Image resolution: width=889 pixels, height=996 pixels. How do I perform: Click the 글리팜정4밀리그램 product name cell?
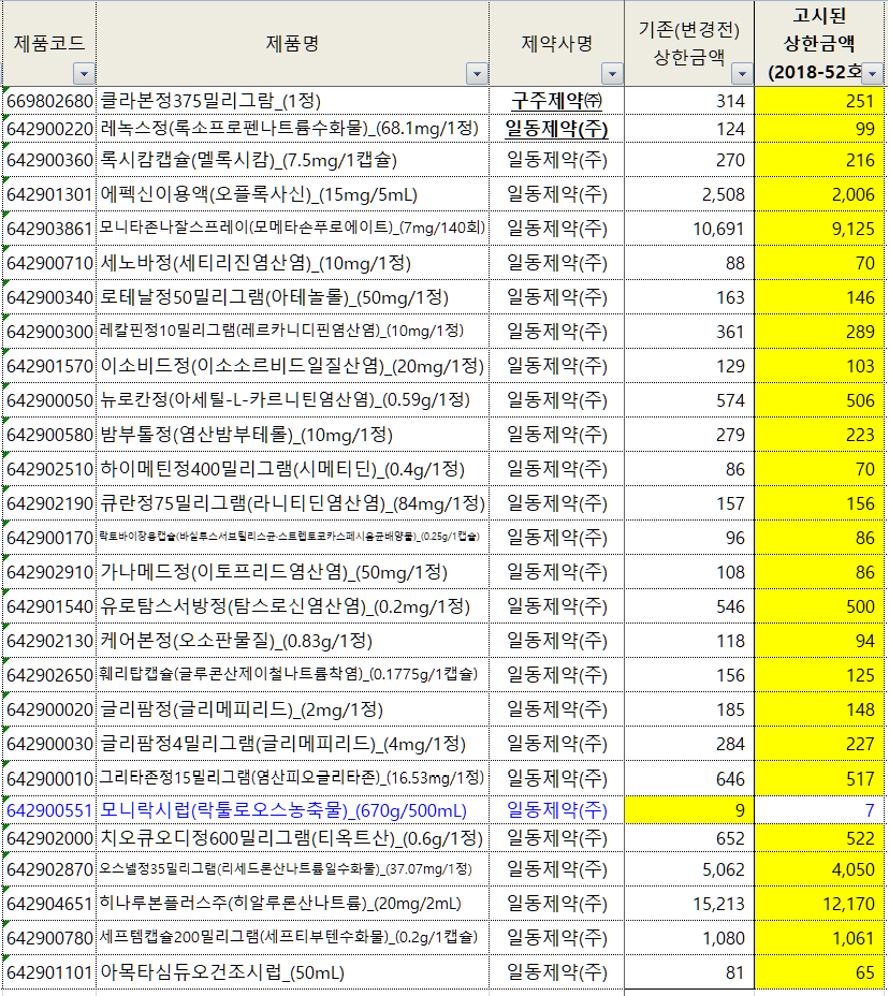[x=293, y=743]
